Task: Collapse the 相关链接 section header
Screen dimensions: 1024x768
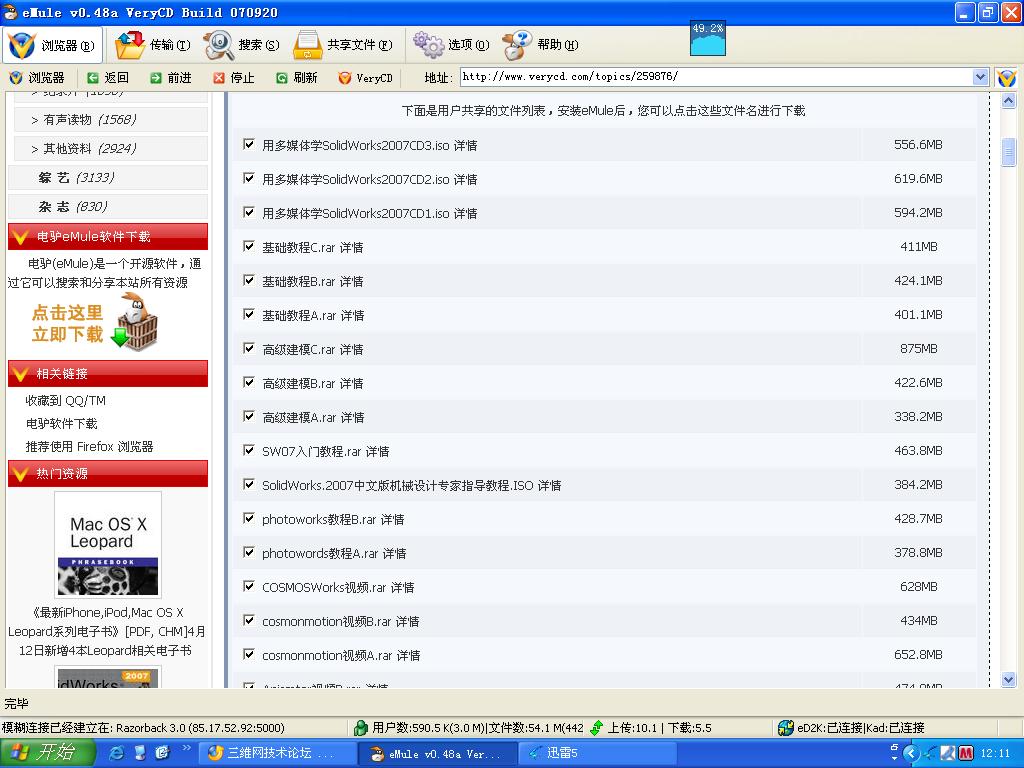Action: (108, 374)
